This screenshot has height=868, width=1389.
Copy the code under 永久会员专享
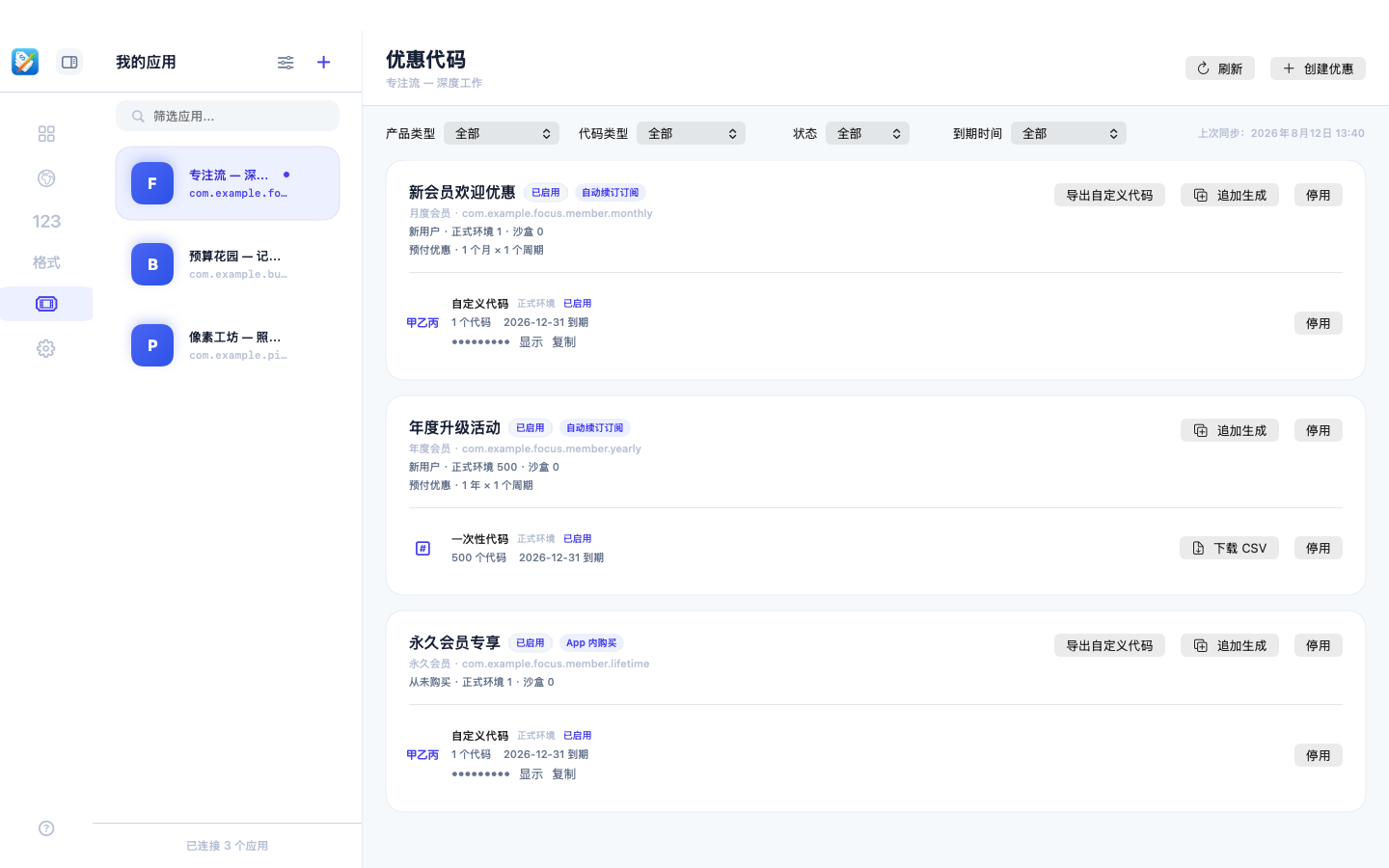(564, 773)
